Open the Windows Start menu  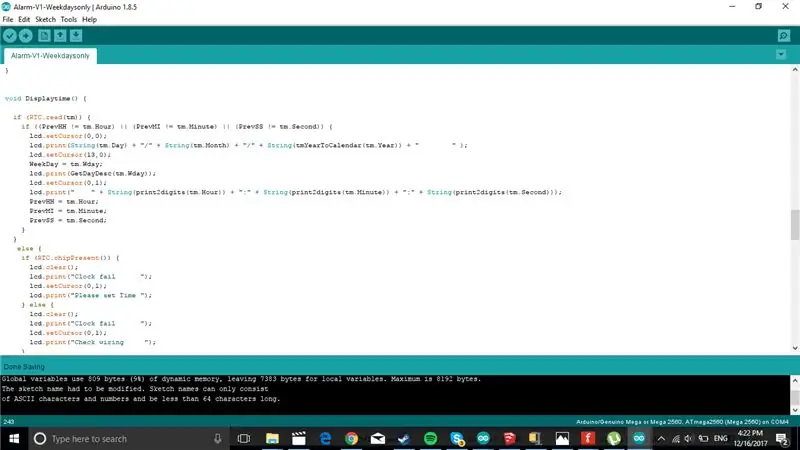pos(14,439)
